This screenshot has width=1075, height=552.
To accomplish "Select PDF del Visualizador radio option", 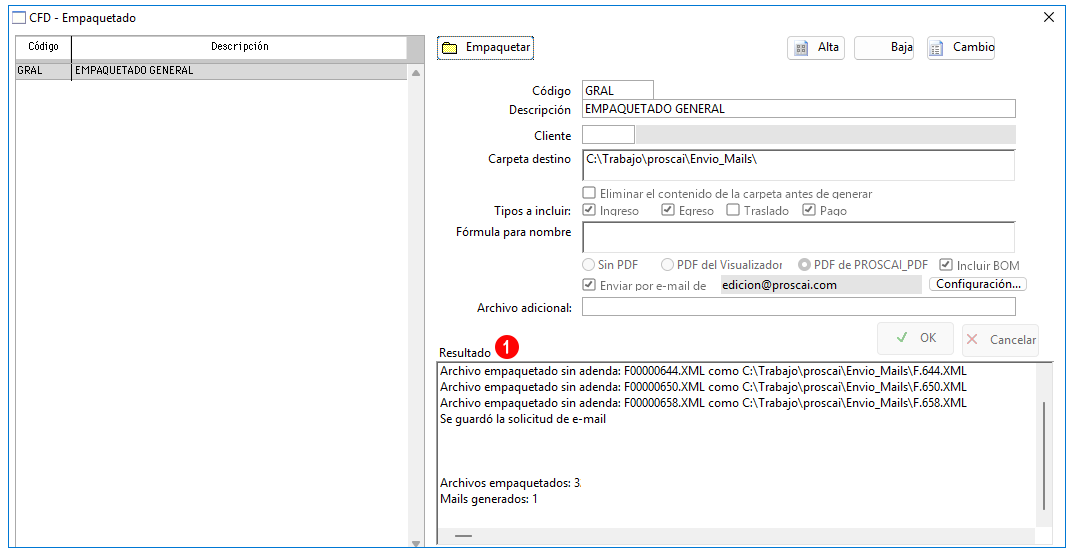I will coord(667,264).
